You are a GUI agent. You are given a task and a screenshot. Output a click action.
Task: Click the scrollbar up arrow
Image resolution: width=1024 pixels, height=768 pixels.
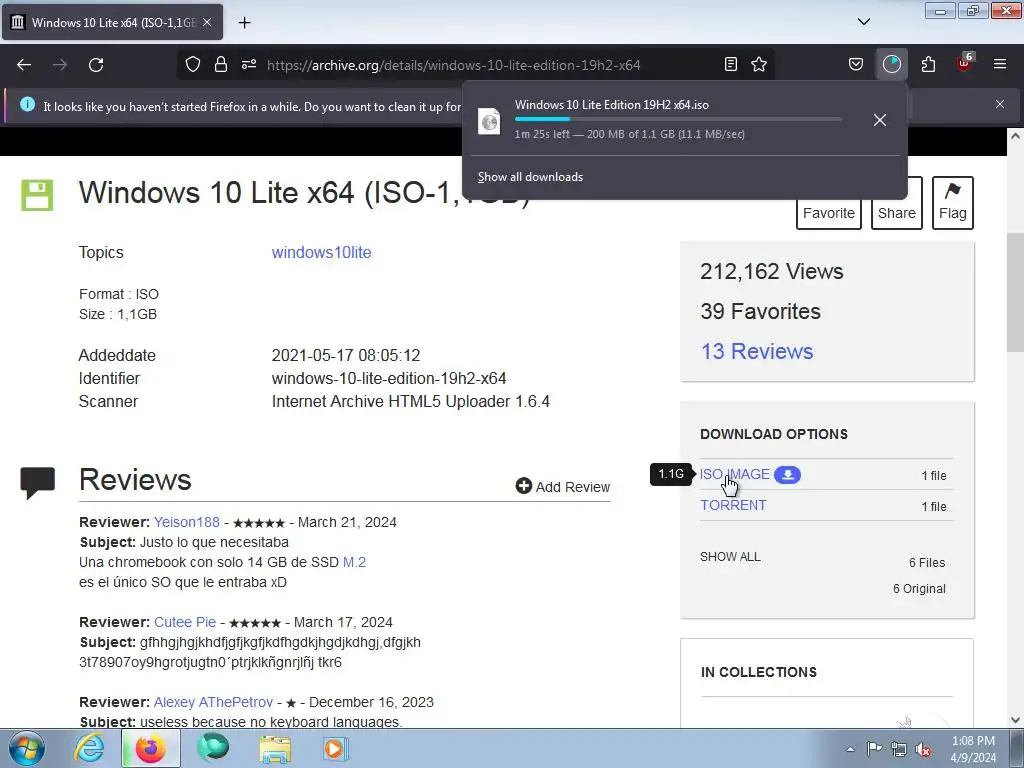[x=1015, y=136]
